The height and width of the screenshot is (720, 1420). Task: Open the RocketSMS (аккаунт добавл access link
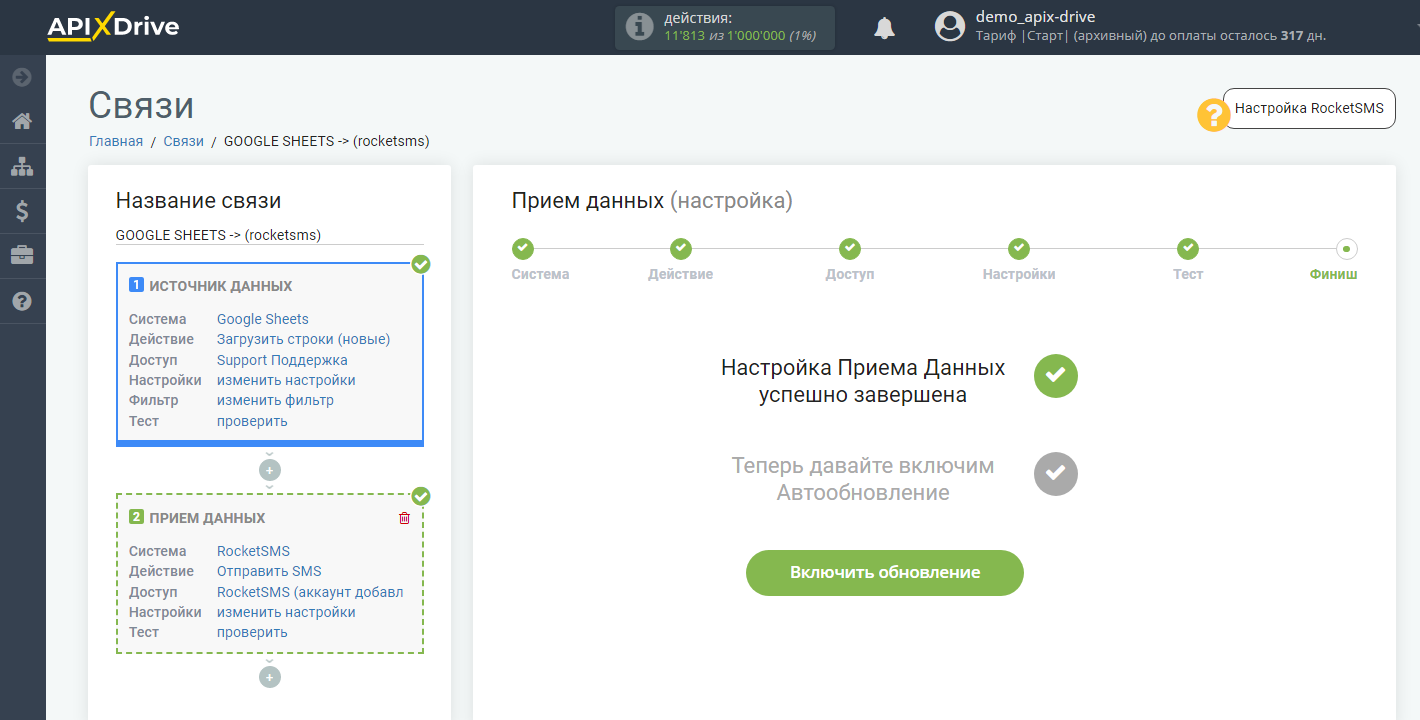pos(310,592)
